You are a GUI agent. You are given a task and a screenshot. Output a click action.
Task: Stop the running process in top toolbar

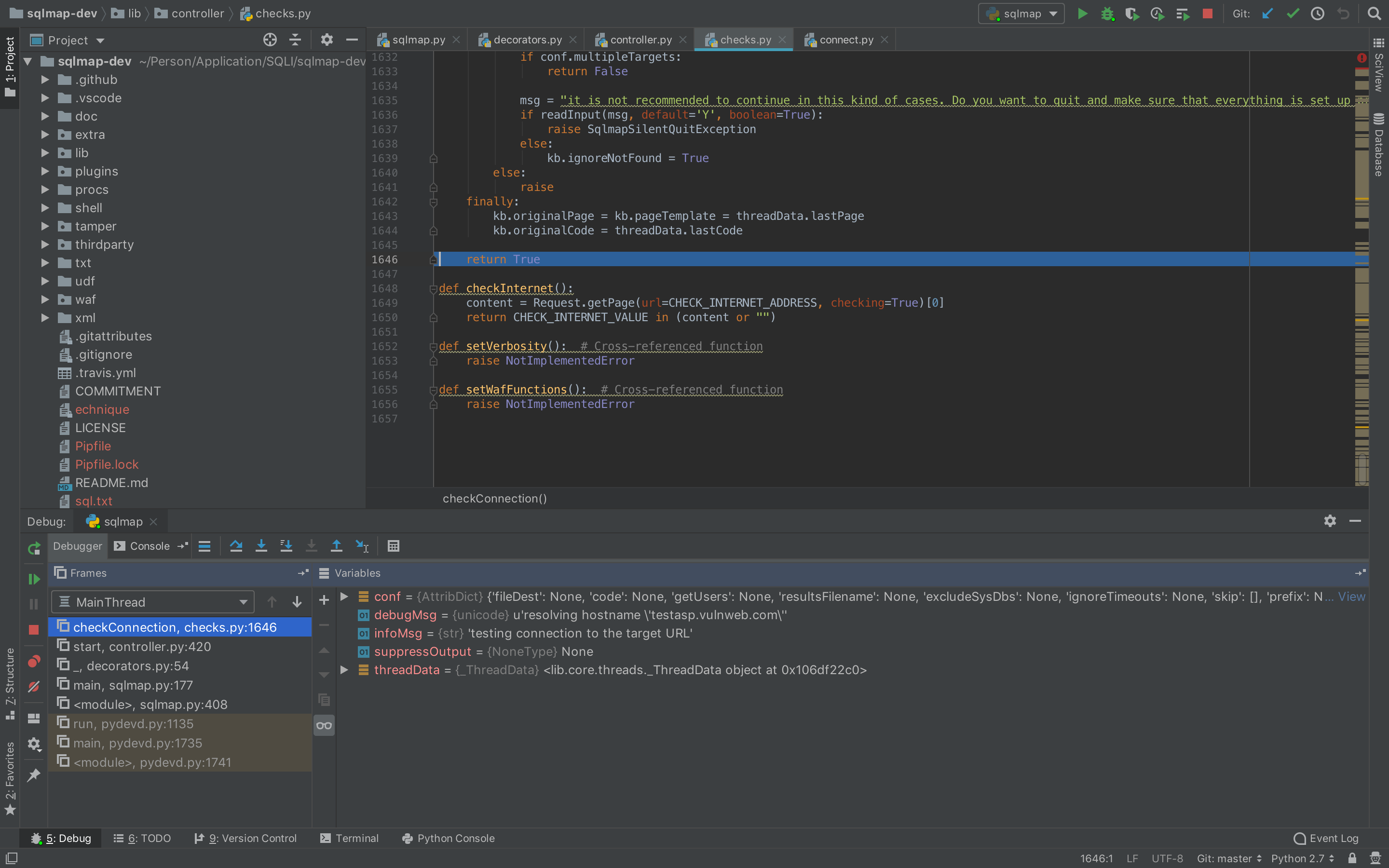tap(1208, 14)
